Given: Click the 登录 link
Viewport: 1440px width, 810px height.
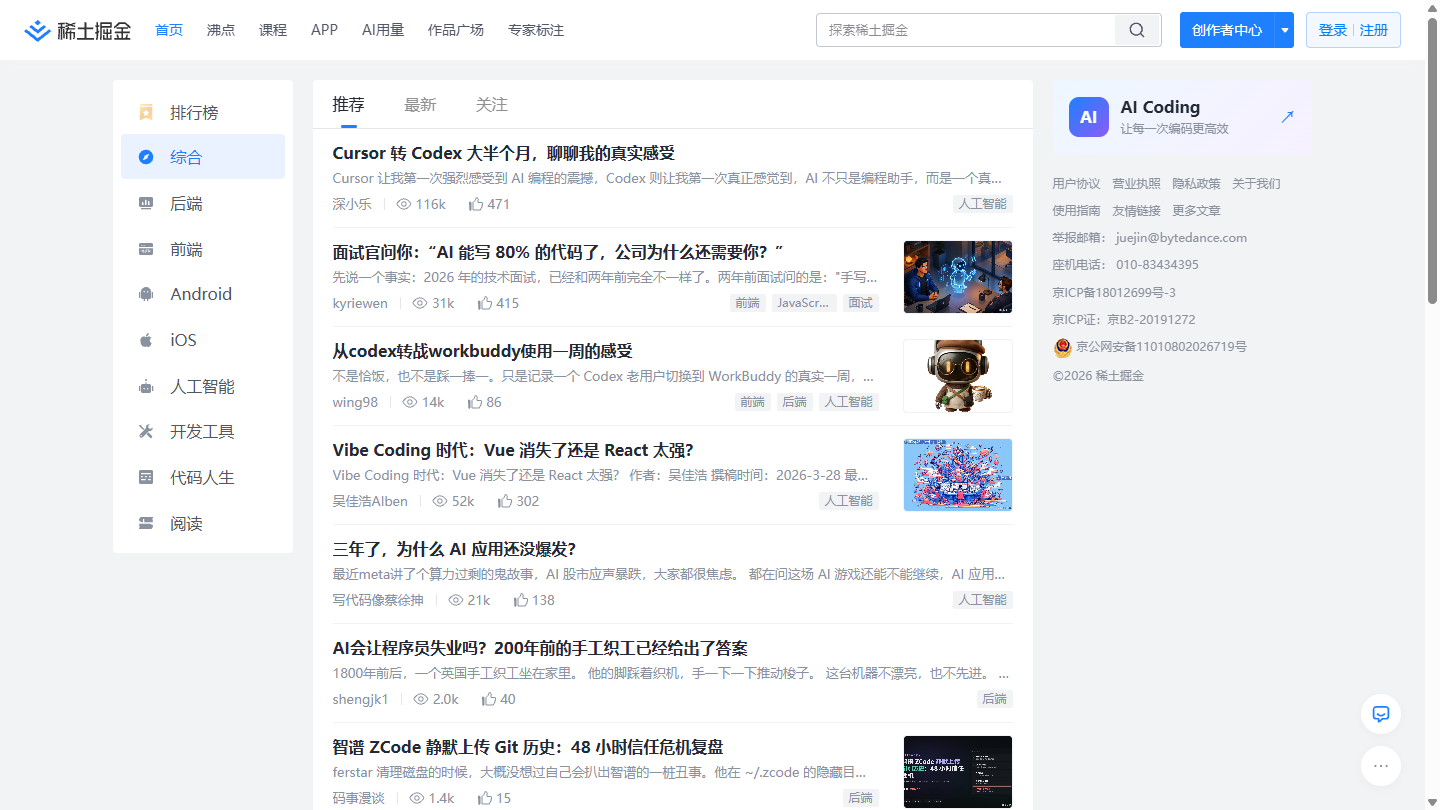Looking at the screenshot, I should click(1333, 30).
